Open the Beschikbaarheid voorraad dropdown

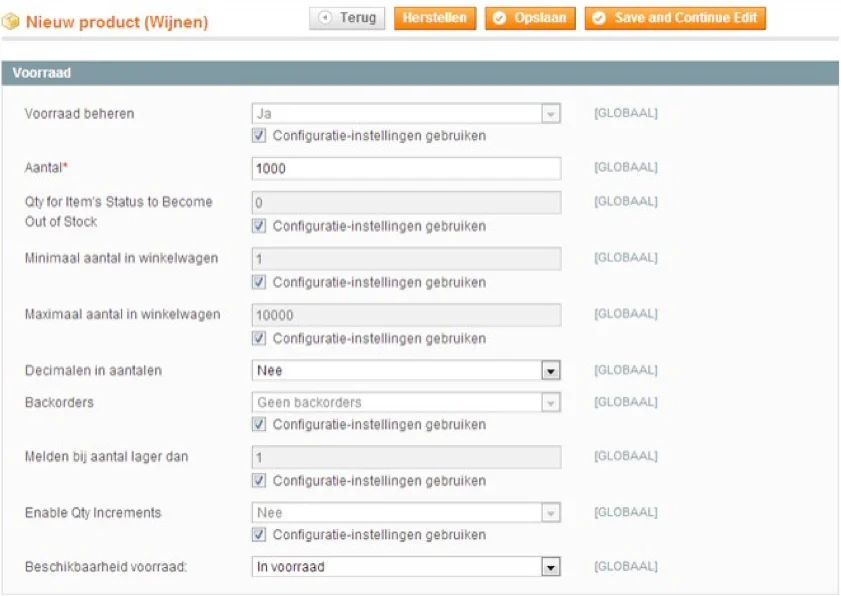coord(406,566)
